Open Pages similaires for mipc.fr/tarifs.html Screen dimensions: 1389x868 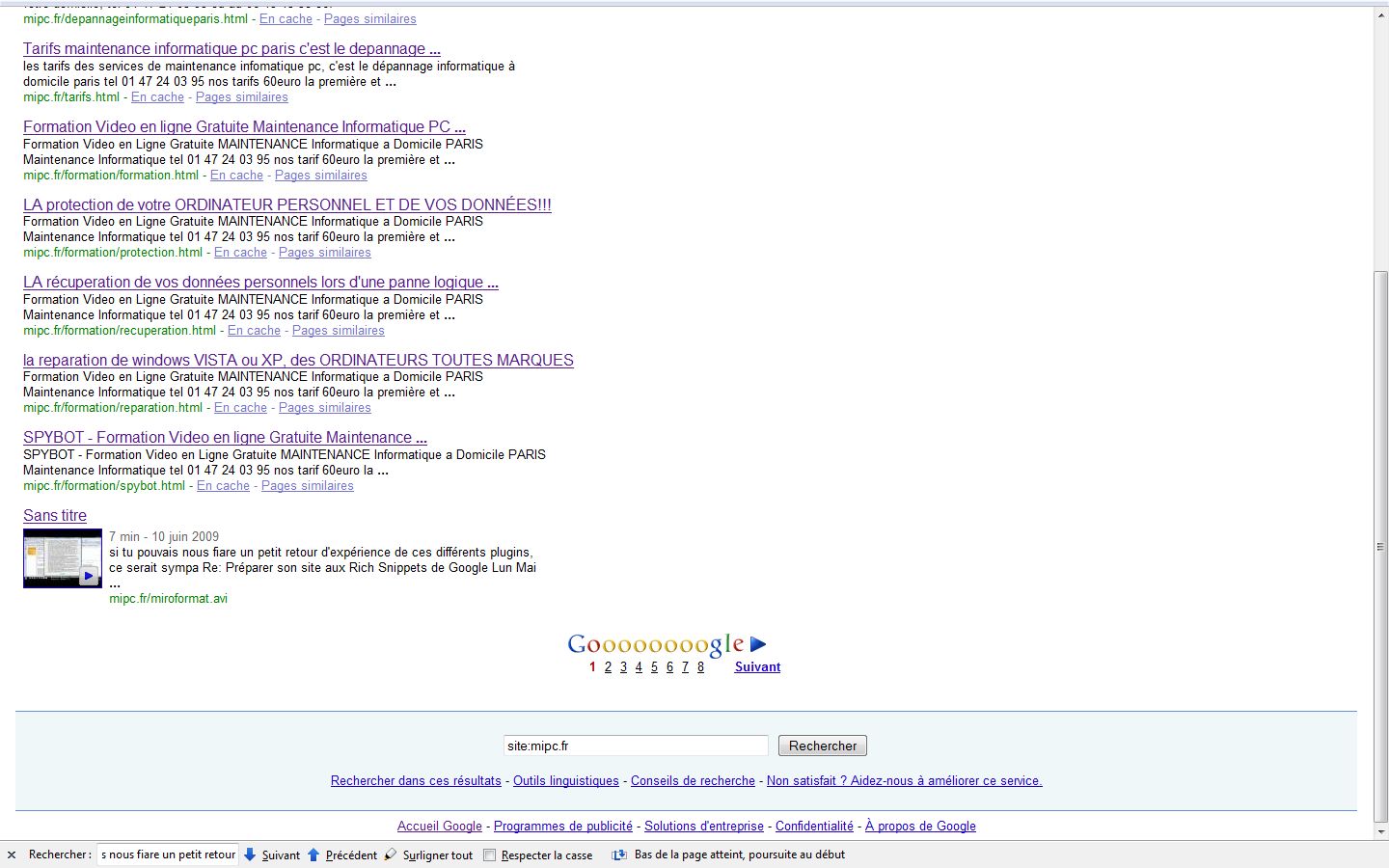(x=242, y=97)
